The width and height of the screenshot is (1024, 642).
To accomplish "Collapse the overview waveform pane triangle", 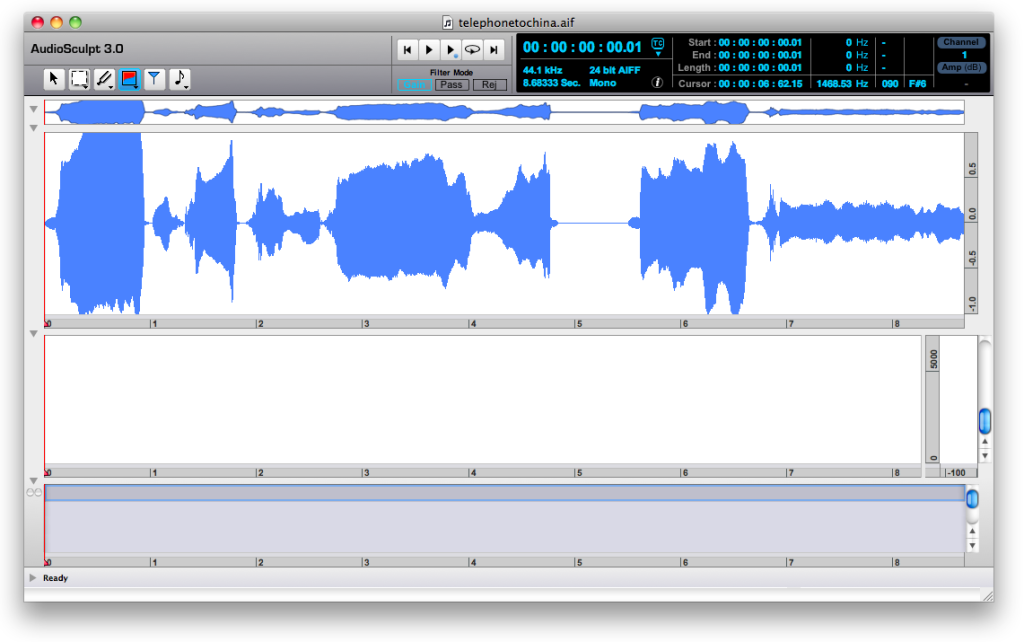I will [33, 109].
